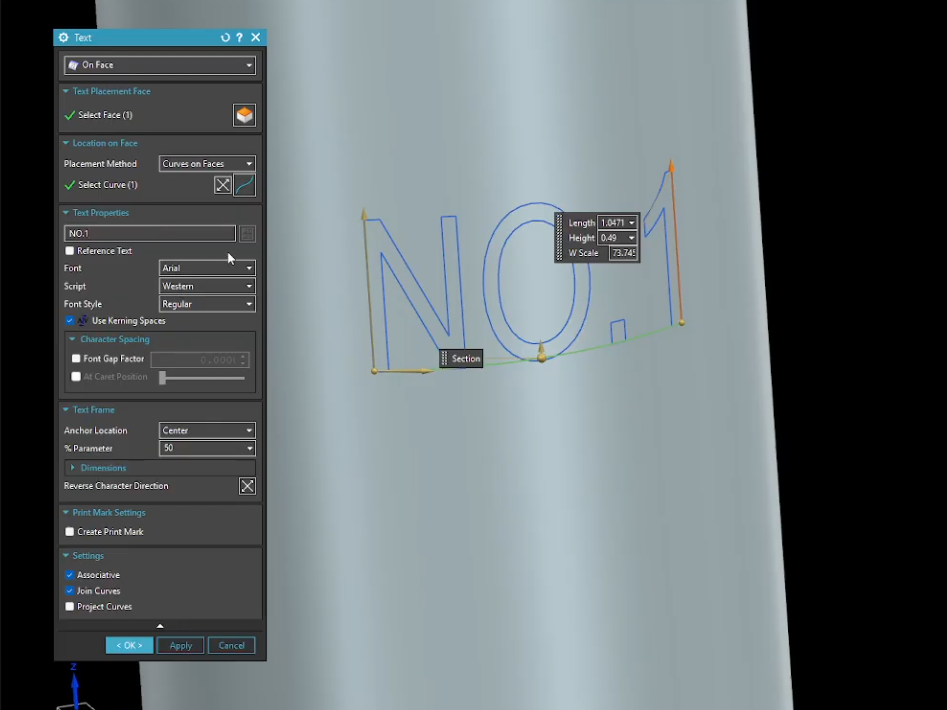This screenshot has height=710, width=947.
Task: Enable the Project Curves checkbox
Action: (x=69, y=606)
